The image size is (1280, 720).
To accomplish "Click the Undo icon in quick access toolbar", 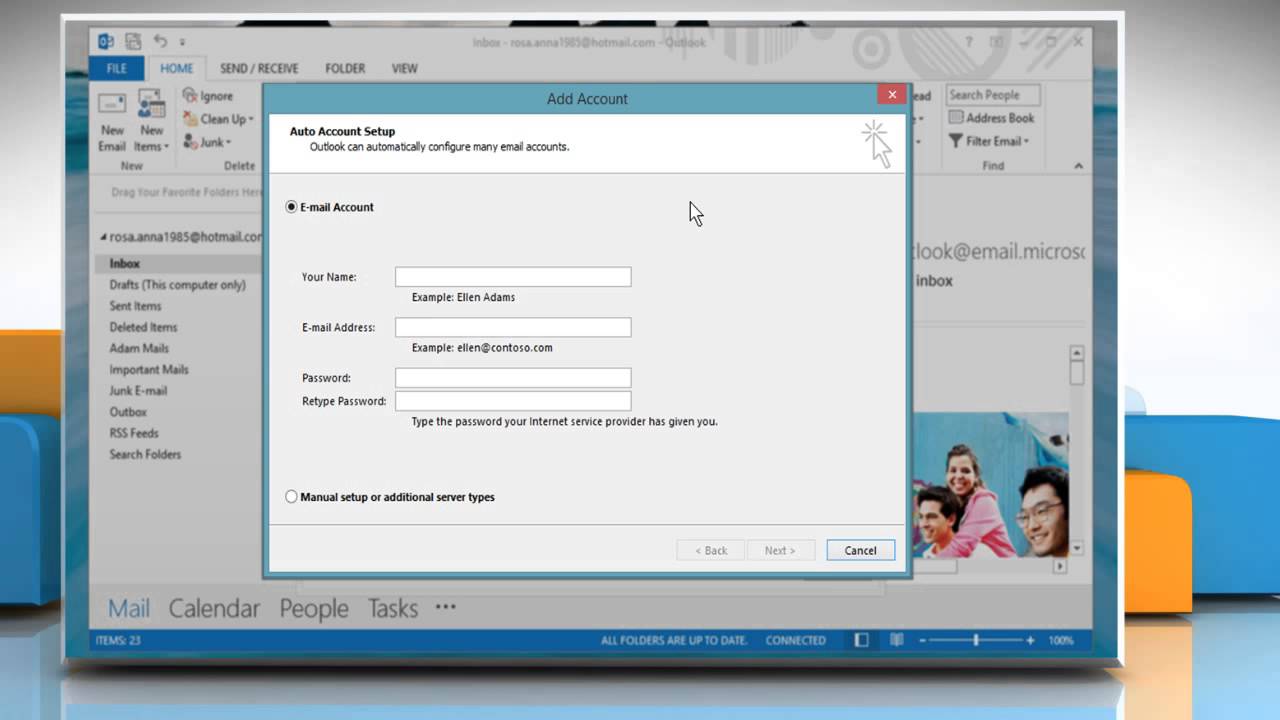I will pos(160,42).
